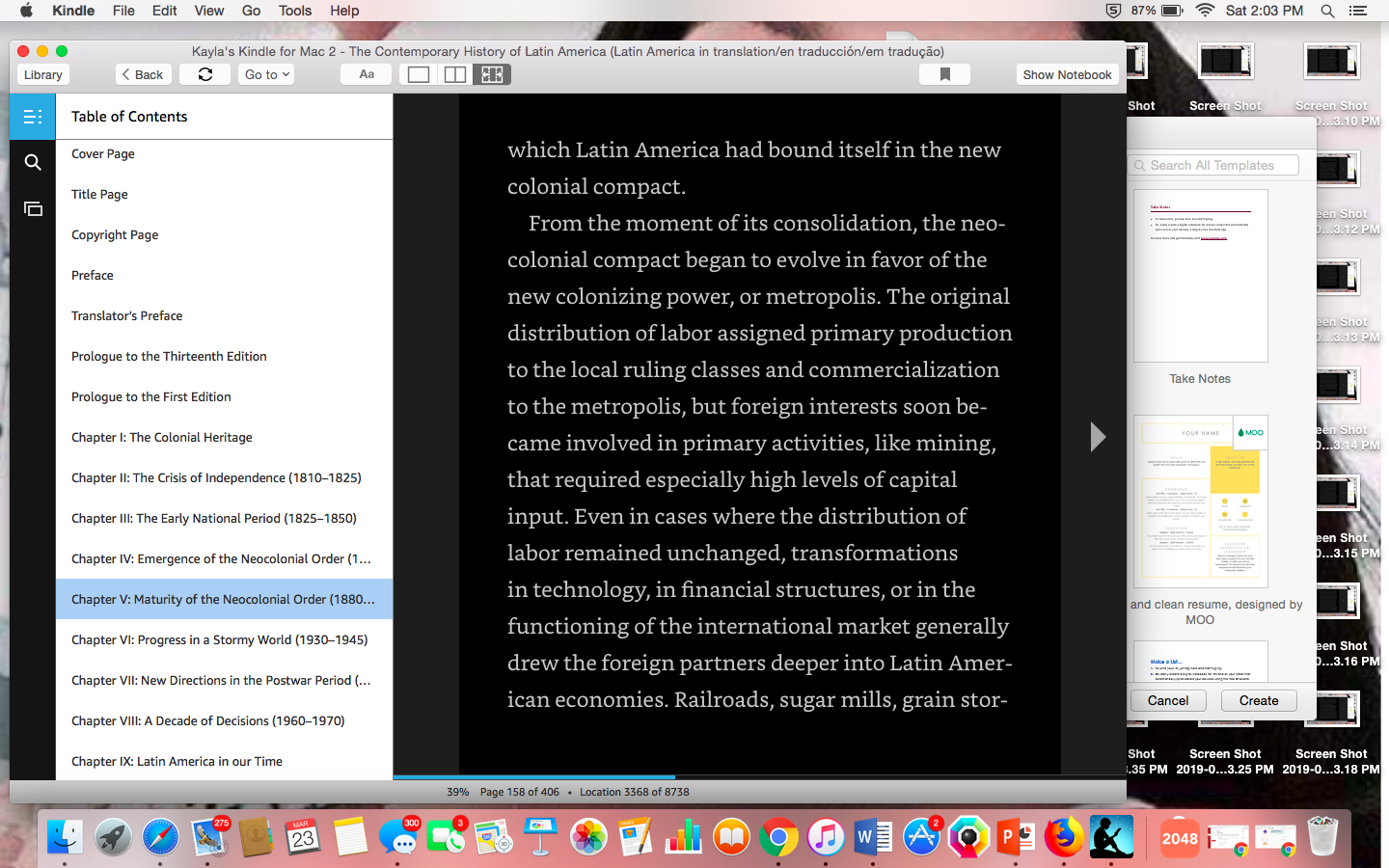This screenshot has width=1389, height=868.
Task: Open the Table of Contents sidebar icon
Action: pos(33,117)
